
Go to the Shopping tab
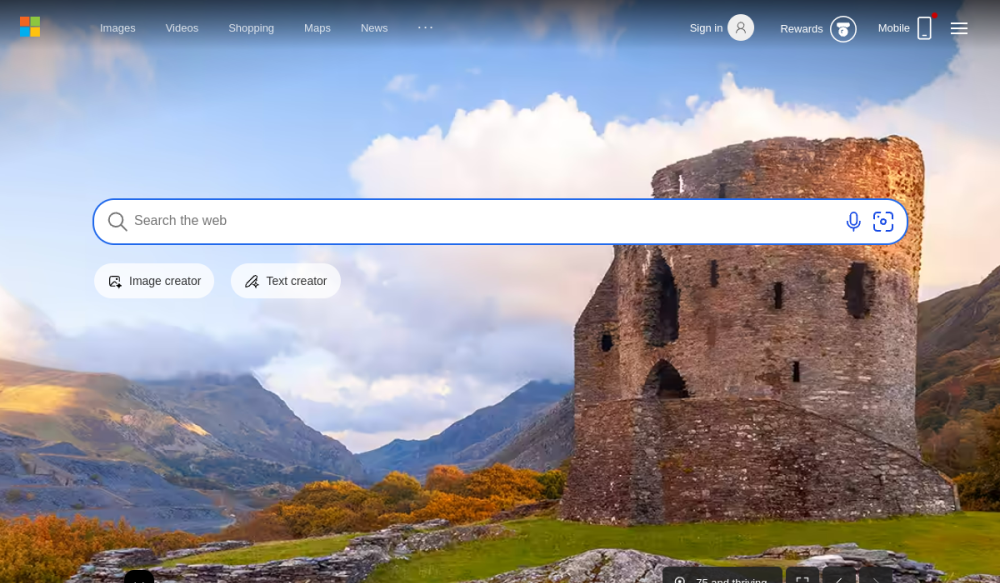coord(251,28)
